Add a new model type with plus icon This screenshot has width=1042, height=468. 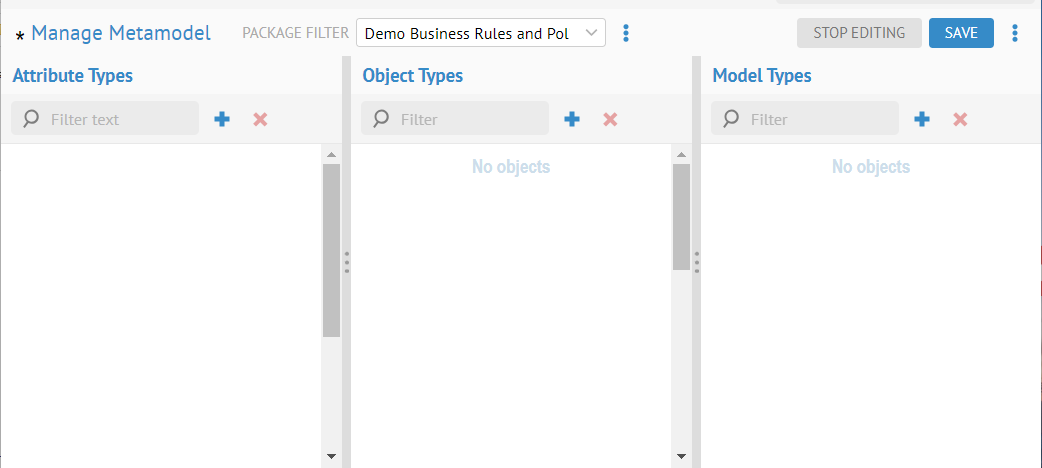(922, 119)
